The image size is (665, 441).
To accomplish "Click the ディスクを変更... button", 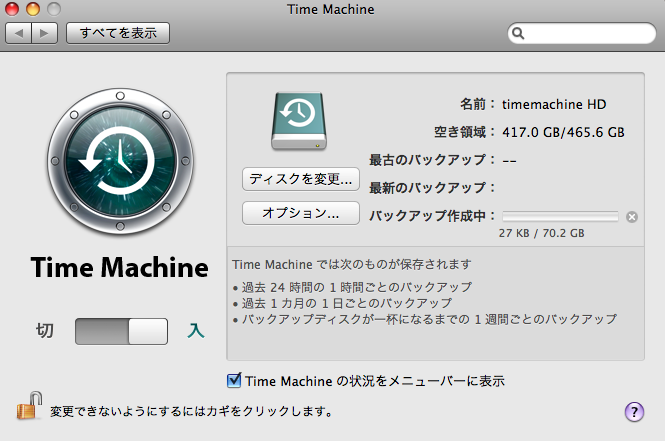I will pos(300,179).
